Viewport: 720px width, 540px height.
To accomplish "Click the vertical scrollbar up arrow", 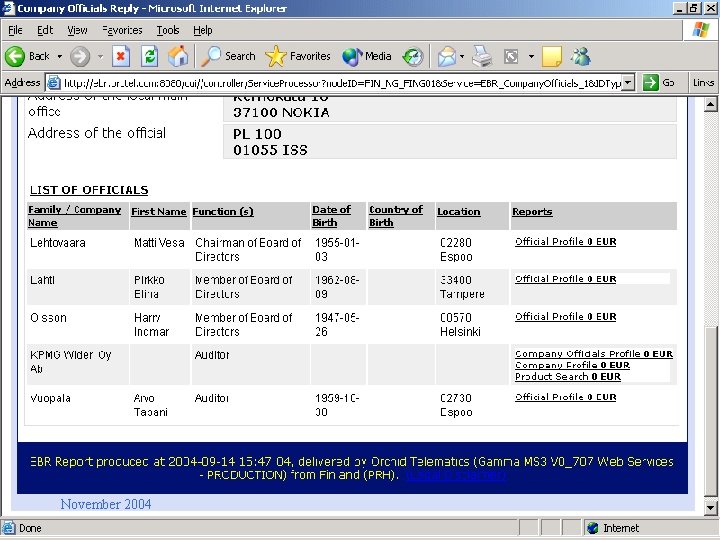I will click(x=710, y=104).
